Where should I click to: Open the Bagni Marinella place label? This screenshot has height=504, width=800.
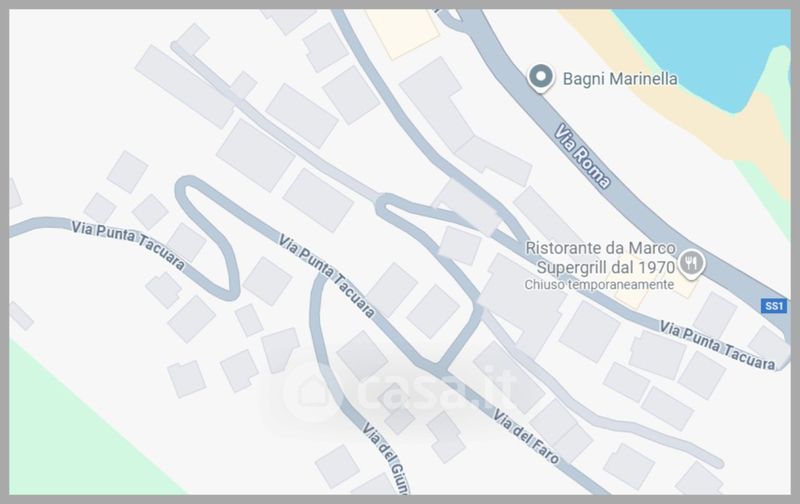coord(620,79)
